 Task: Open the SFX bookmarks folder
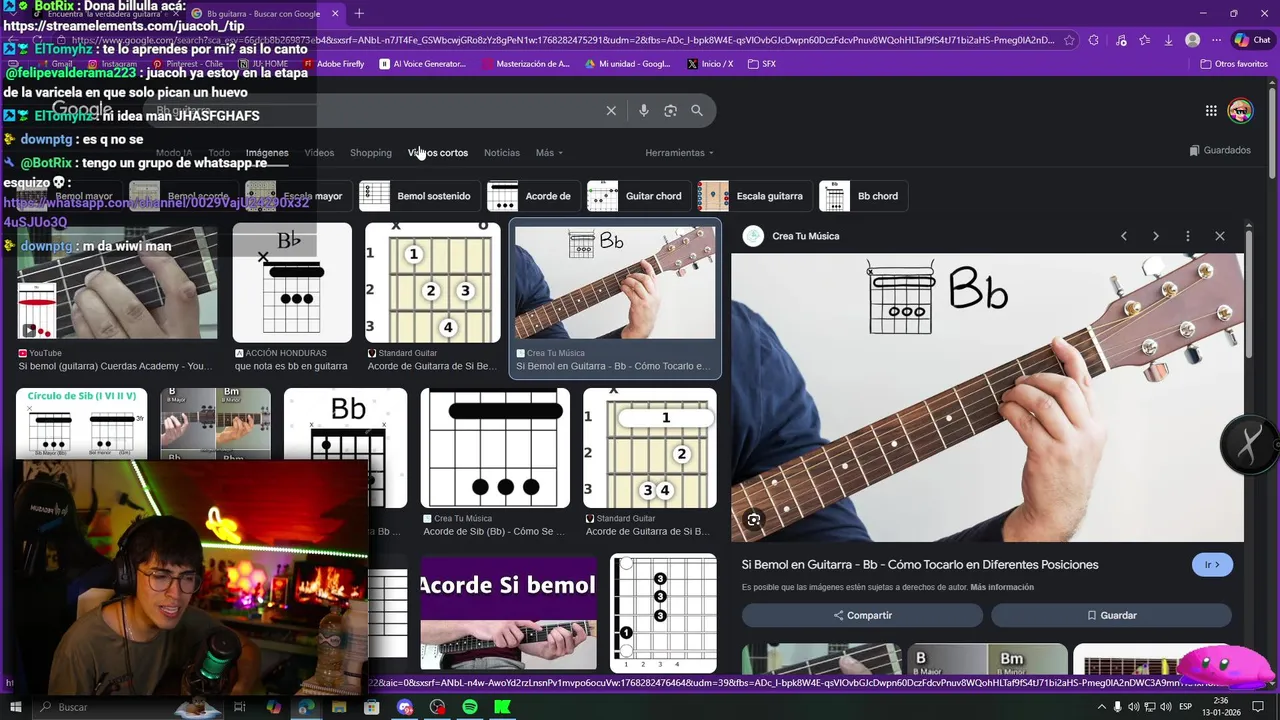761,64
